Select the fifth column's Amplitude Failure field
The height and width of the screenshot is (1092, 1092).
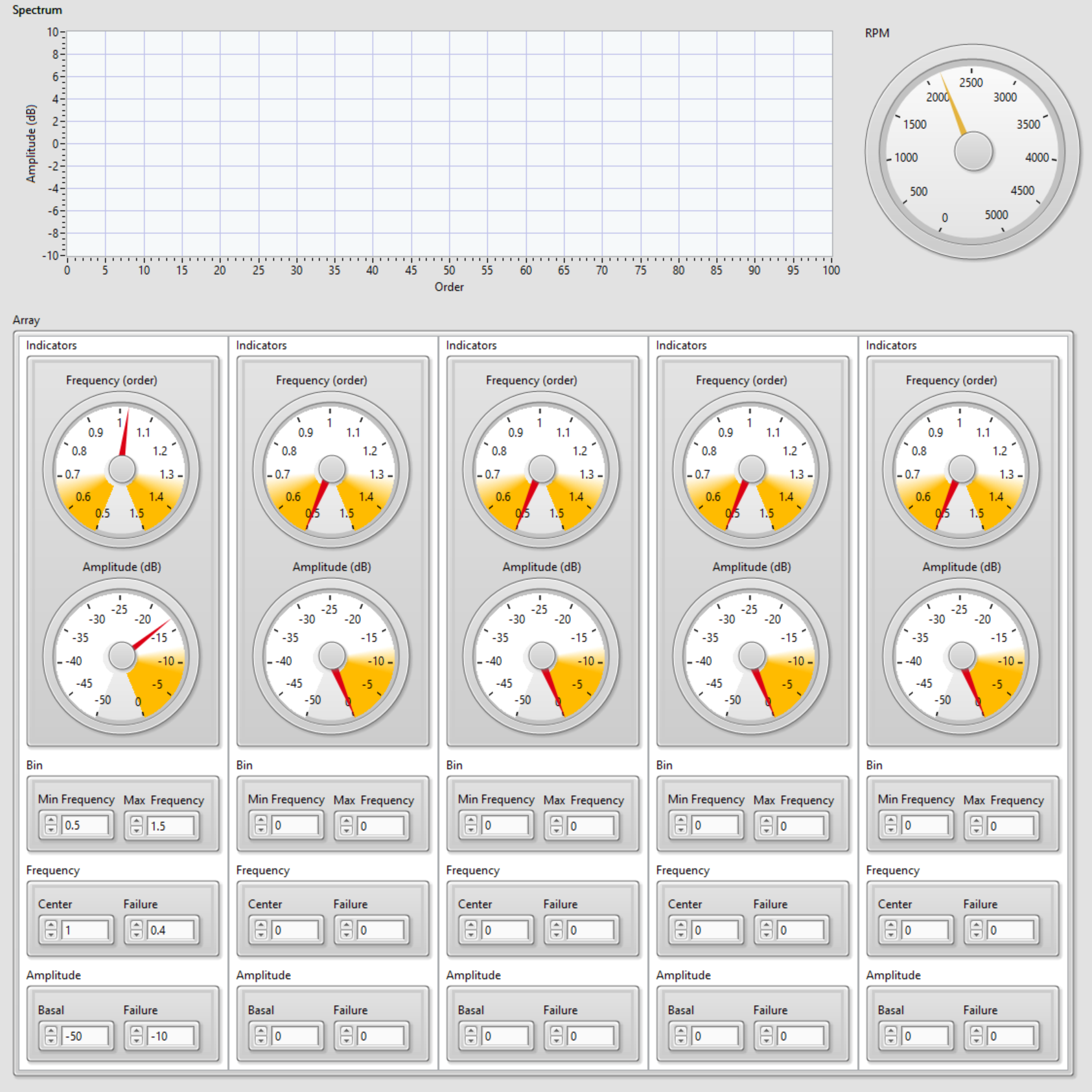[1010, 1036]
